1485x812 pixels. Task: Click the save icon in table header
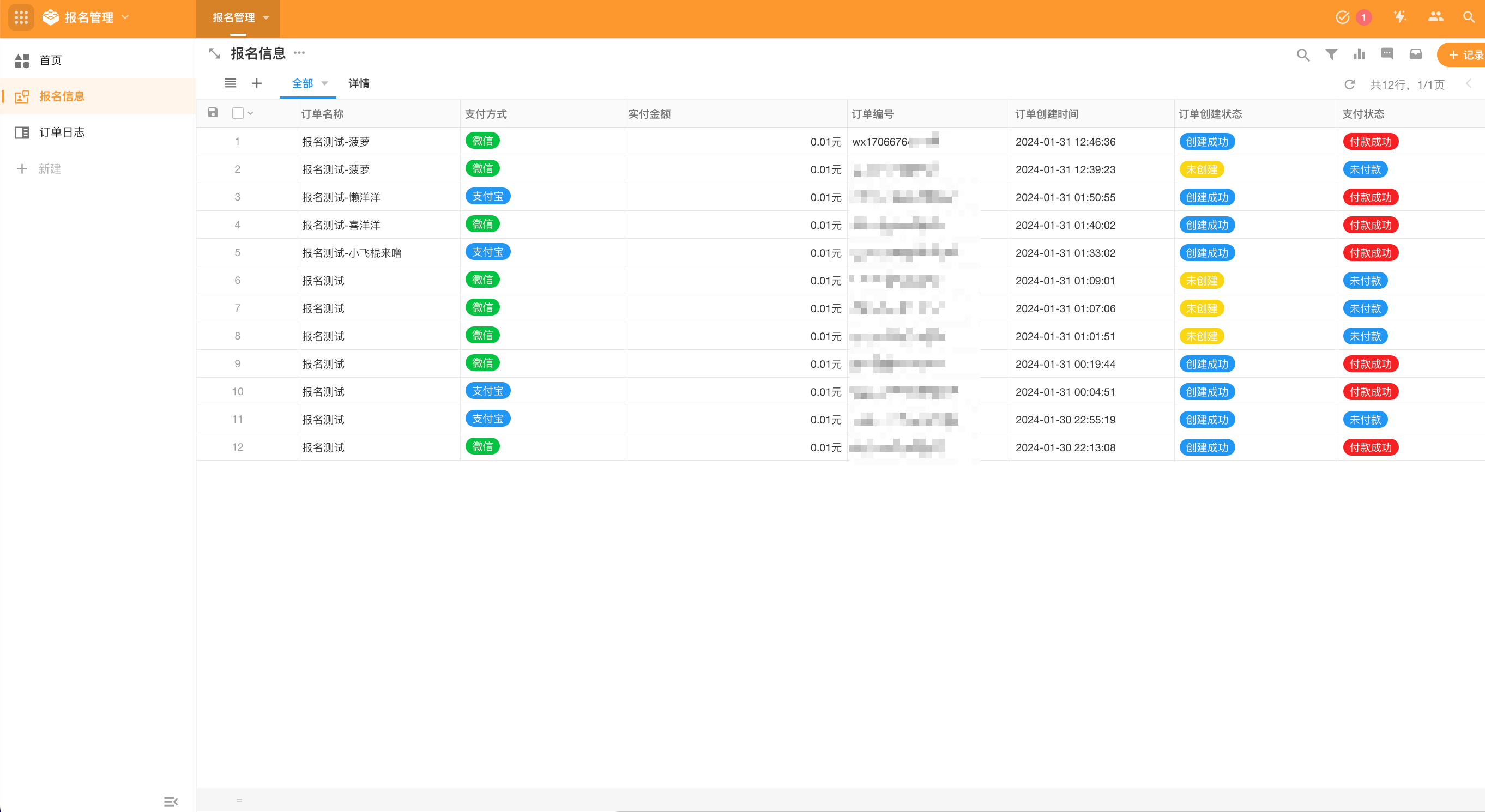point(213,113)
